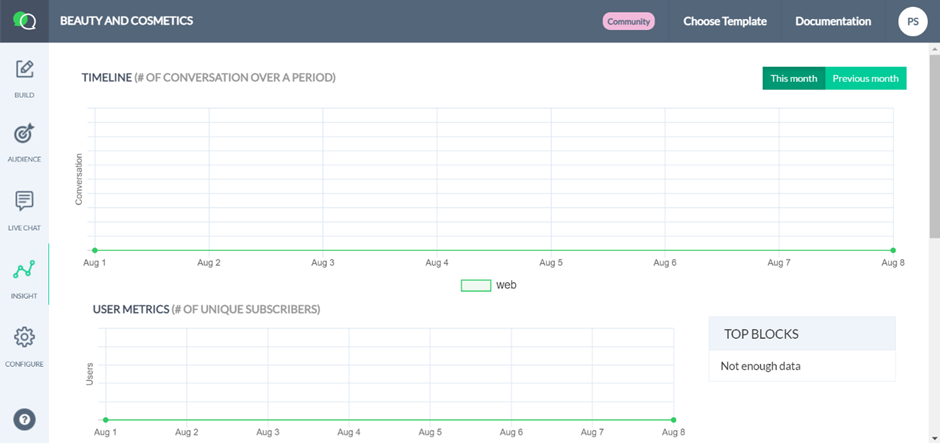Click the Choose Template link
Screen dimensions: 940x443
coord(725,22)
